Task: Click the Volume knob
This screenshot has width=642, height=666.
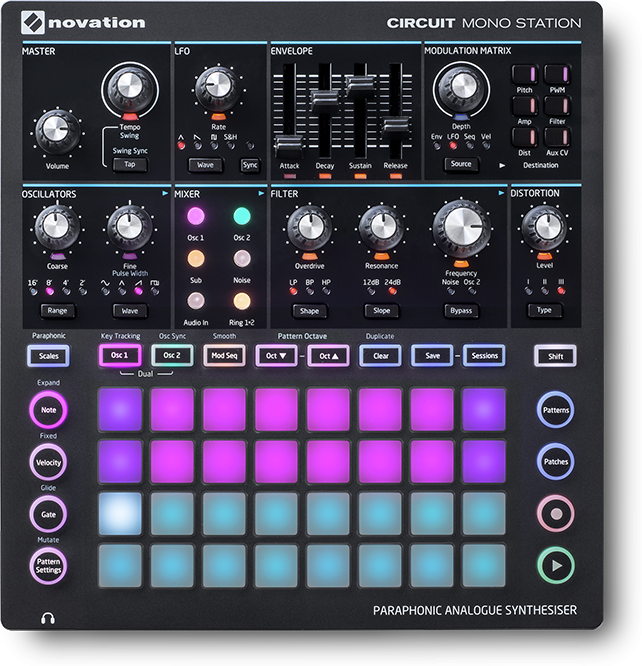Action: point(57,131)
